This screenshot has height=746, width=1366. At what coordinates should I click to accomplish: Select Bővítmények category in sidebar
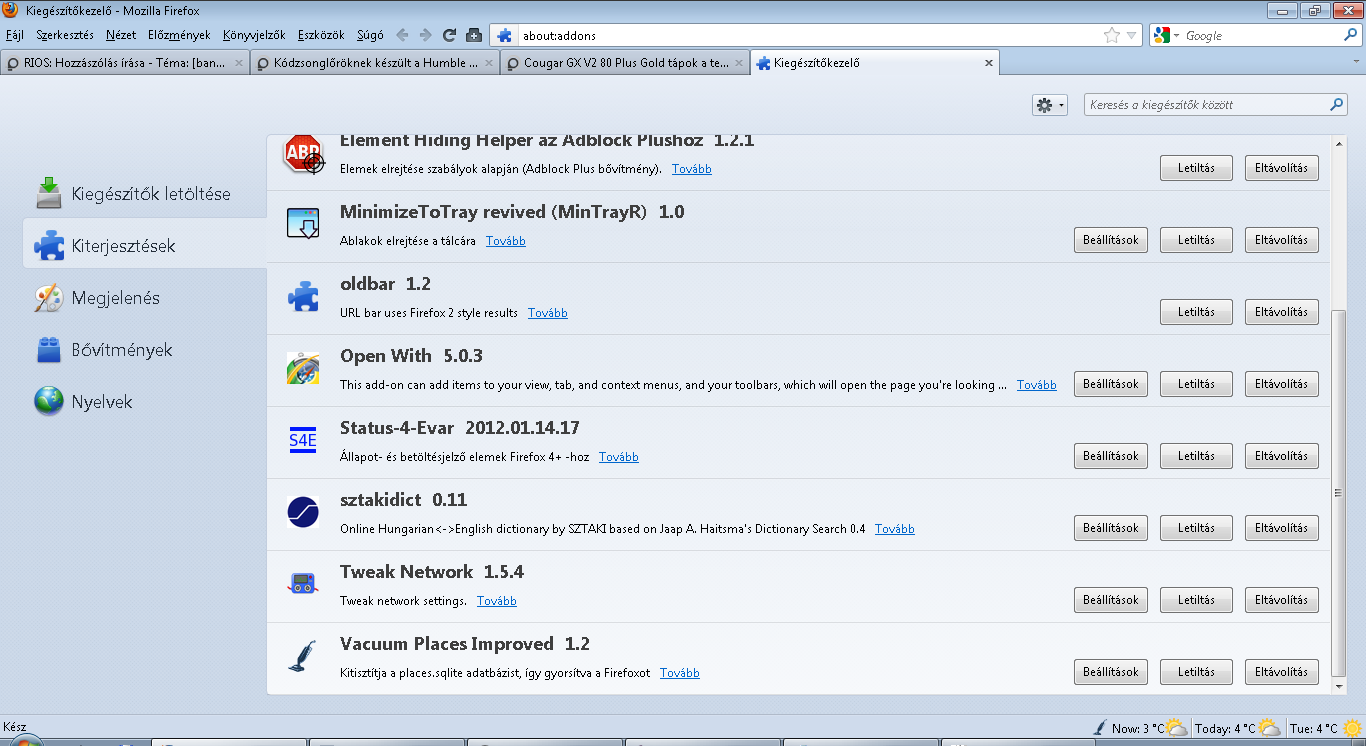click(x=145, y=349)
